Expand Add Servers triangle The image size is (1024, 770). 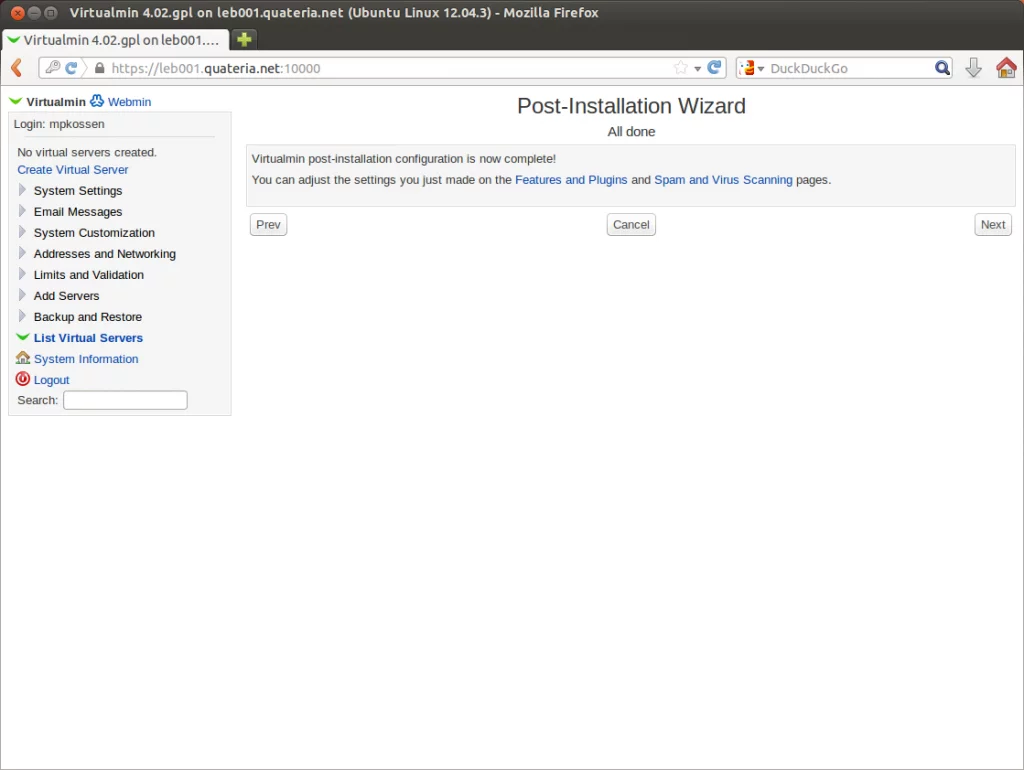click(22, 295)
